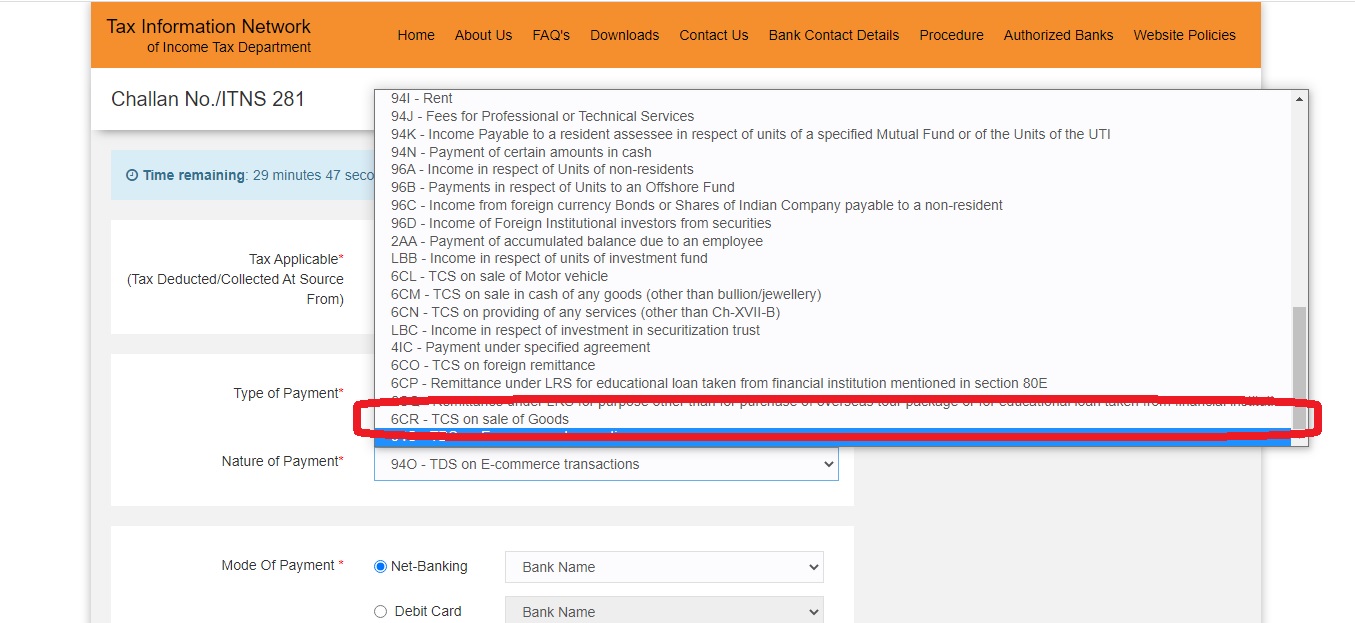The image size is (1355, 623).
Task: Open the Debit Card Bank Name dropdown
Action: click(664, 612)
